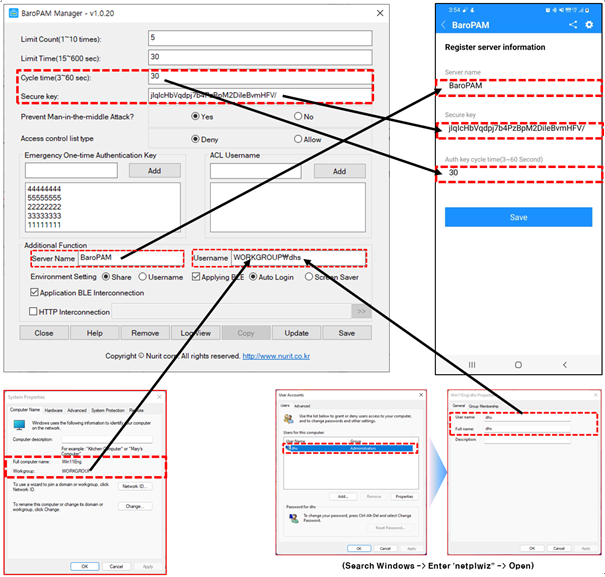Tap the Auth key cycle time field on phone
The height and width of the screenshot is (577, 605).
pyautogui.click(x=518, y=174)
